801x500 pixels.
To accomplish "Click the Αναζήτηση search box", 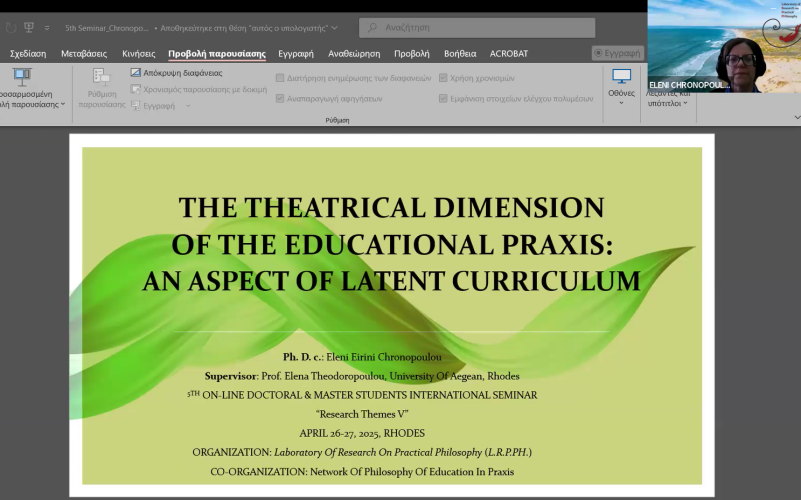I will [477, 28].
